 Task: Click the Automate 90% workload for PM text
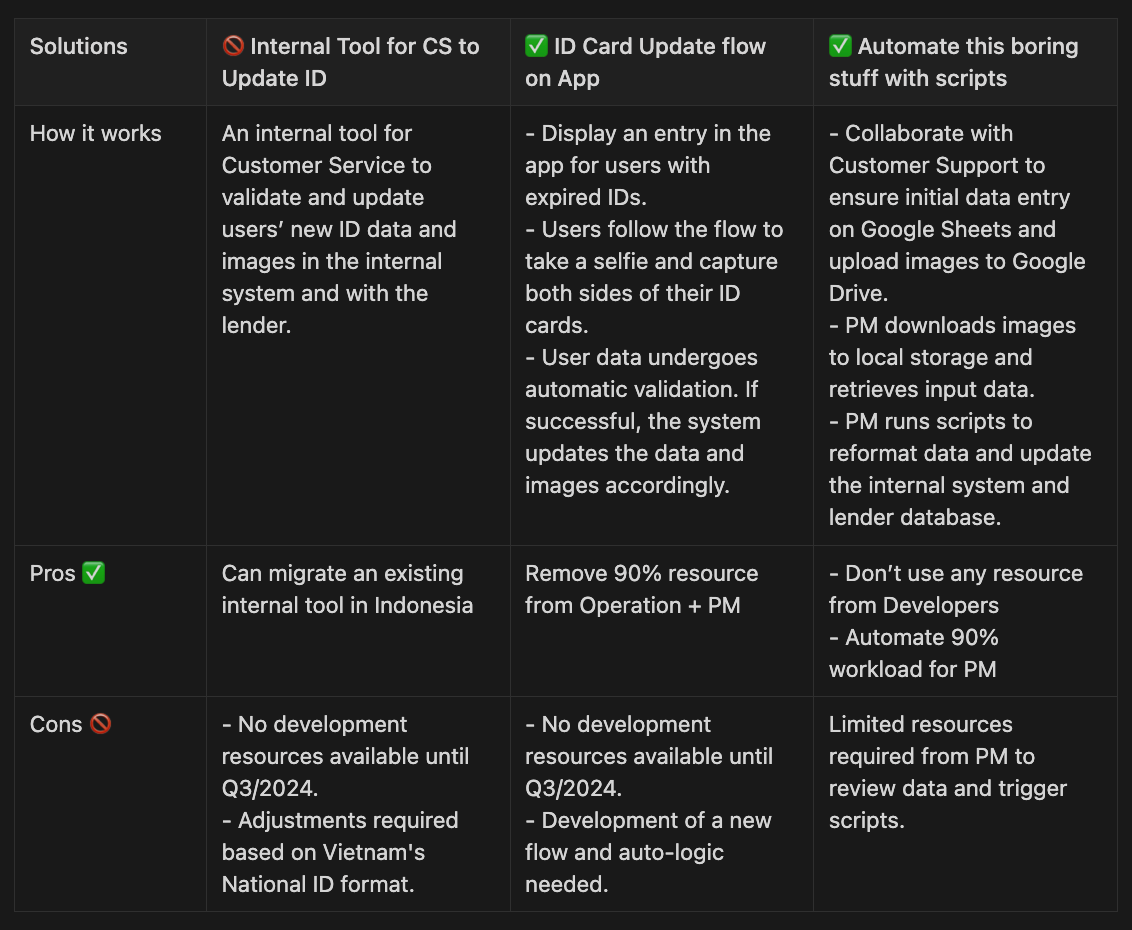click(914, 653)
